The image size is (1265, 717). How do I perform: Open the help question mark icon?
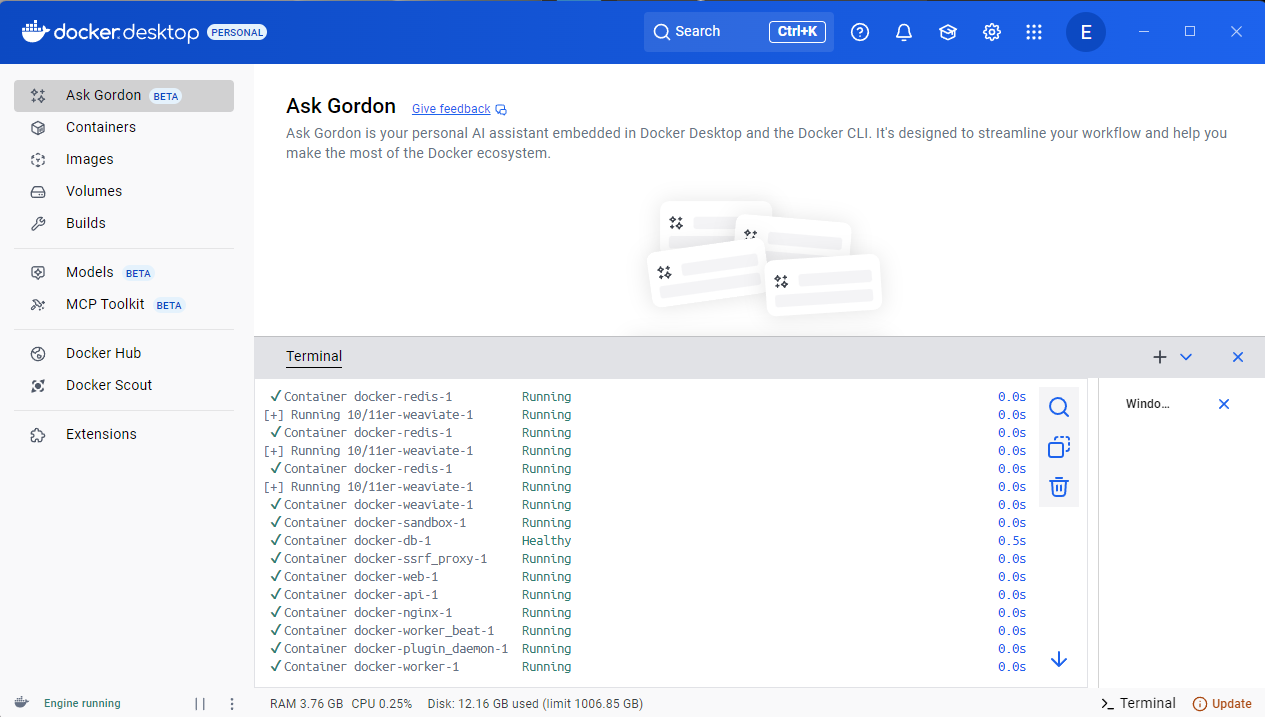(860, 32)
